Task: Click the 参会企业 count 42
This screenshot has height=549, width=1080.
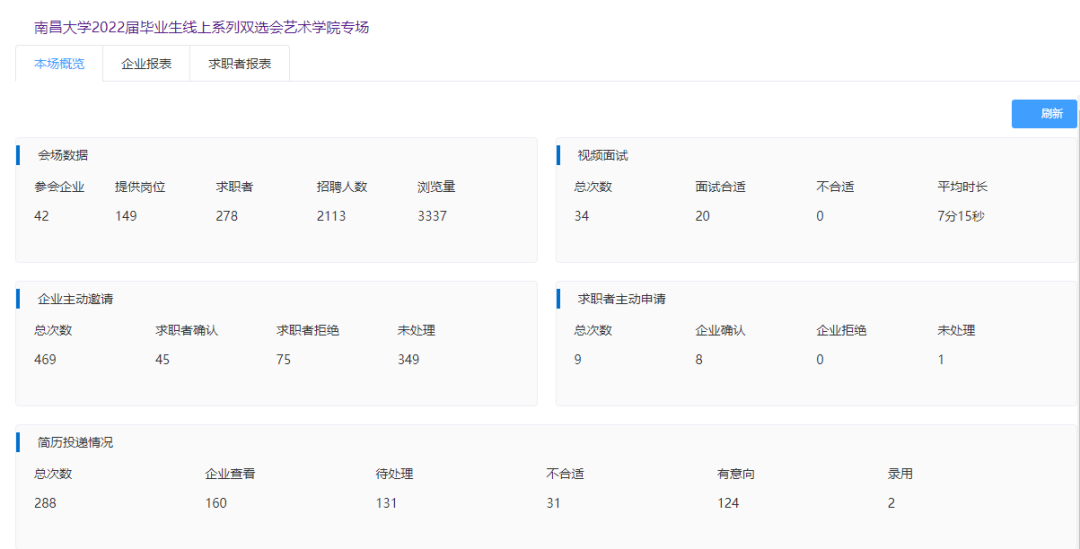Action: (42, 216)
